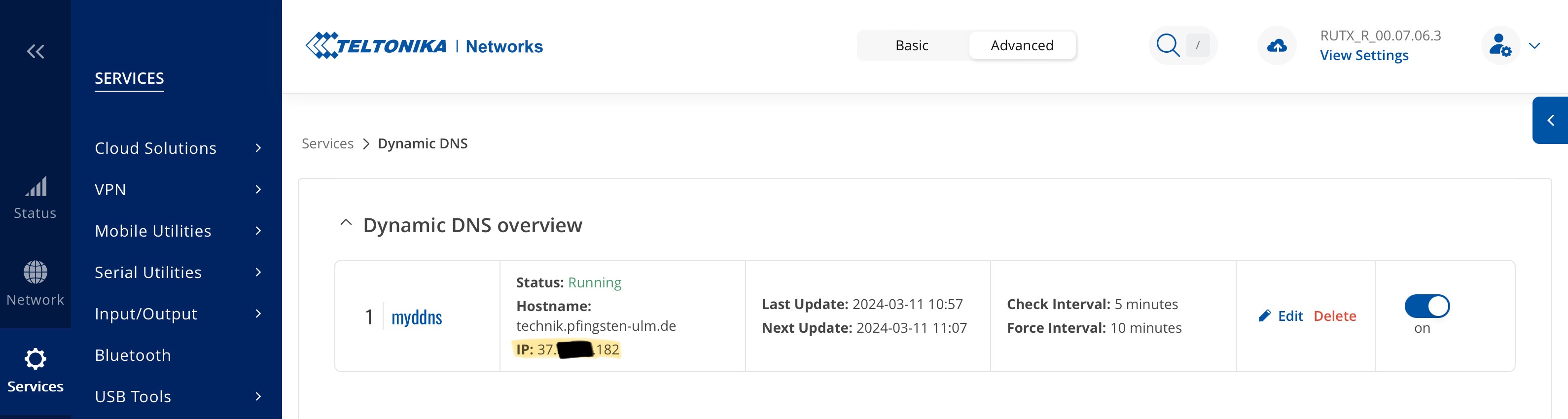Open the Bluetooth menu item

(133, 355)
